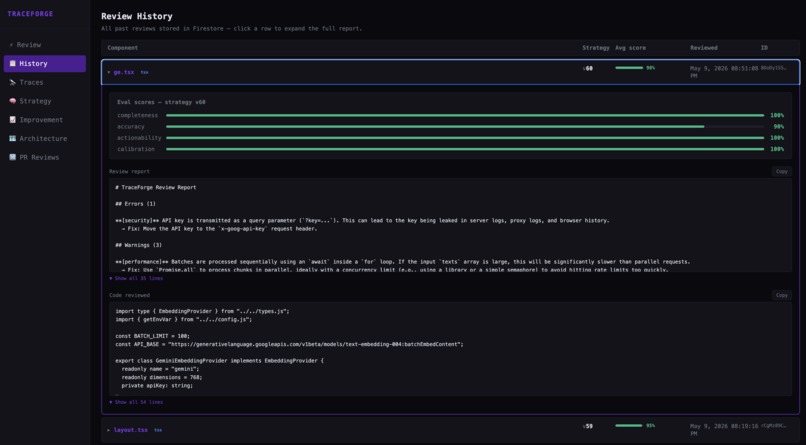This screenshot has height=445, width=806.
Task: Click the '## Errors (1)' line
Action: [135, 204]
